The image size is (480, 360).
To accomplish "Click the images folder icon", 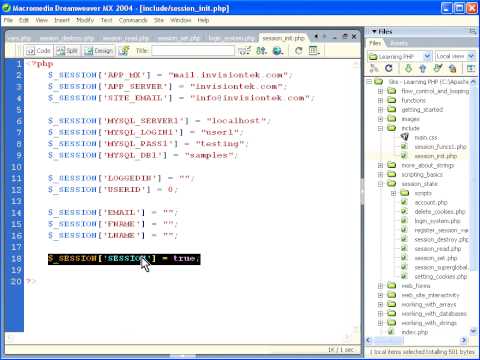I will pyautogui.click(x=391, y=119).
